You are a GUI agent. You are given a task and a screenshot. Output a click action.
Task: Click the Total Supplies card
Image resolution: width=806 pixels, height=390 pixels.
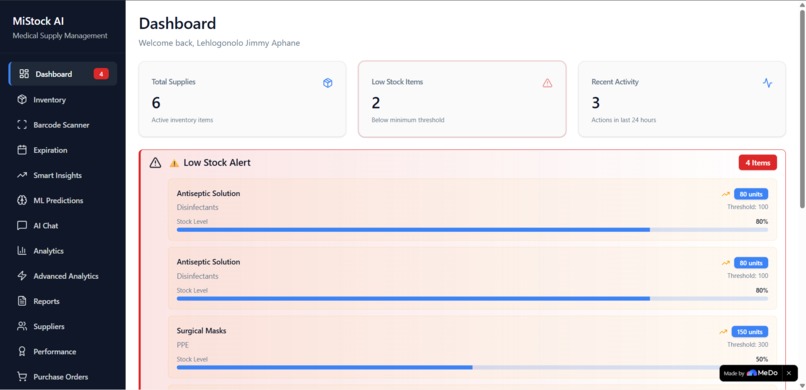[242, 99]
